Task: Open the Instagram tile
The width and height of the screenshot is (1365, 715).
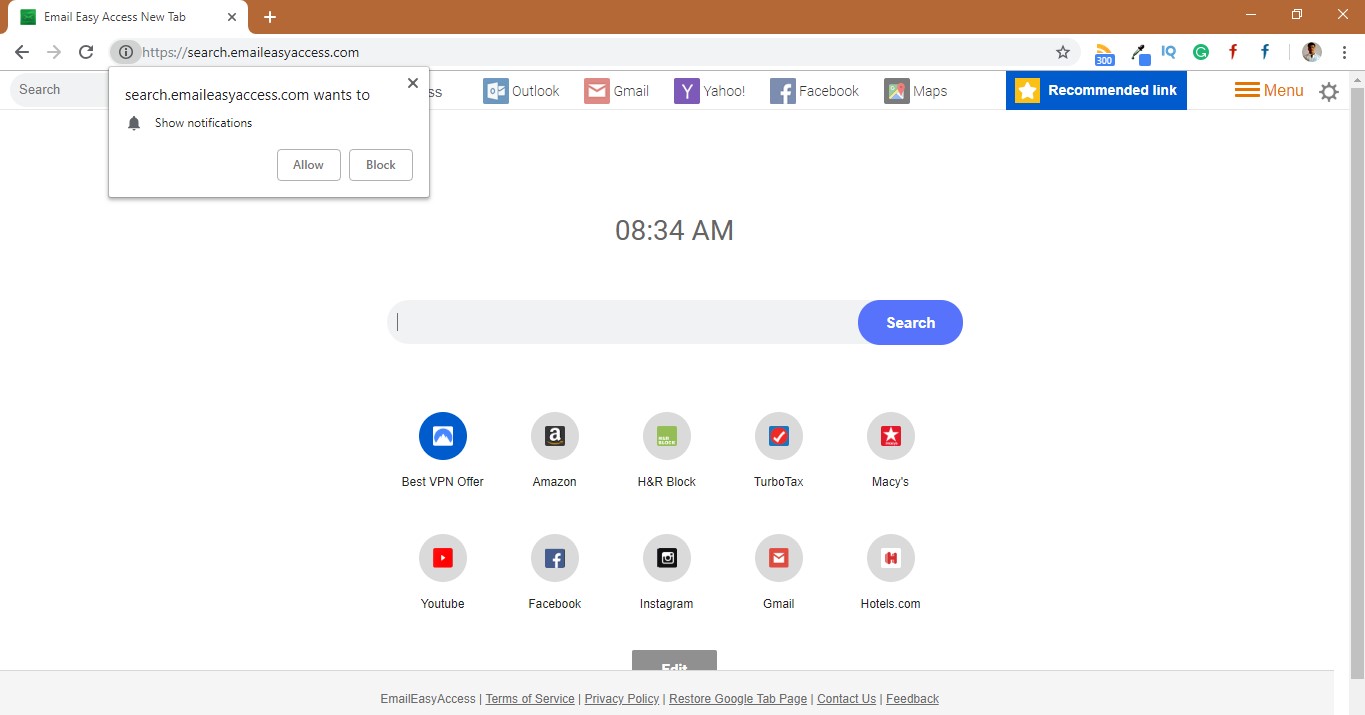Action: coord(666,557)
